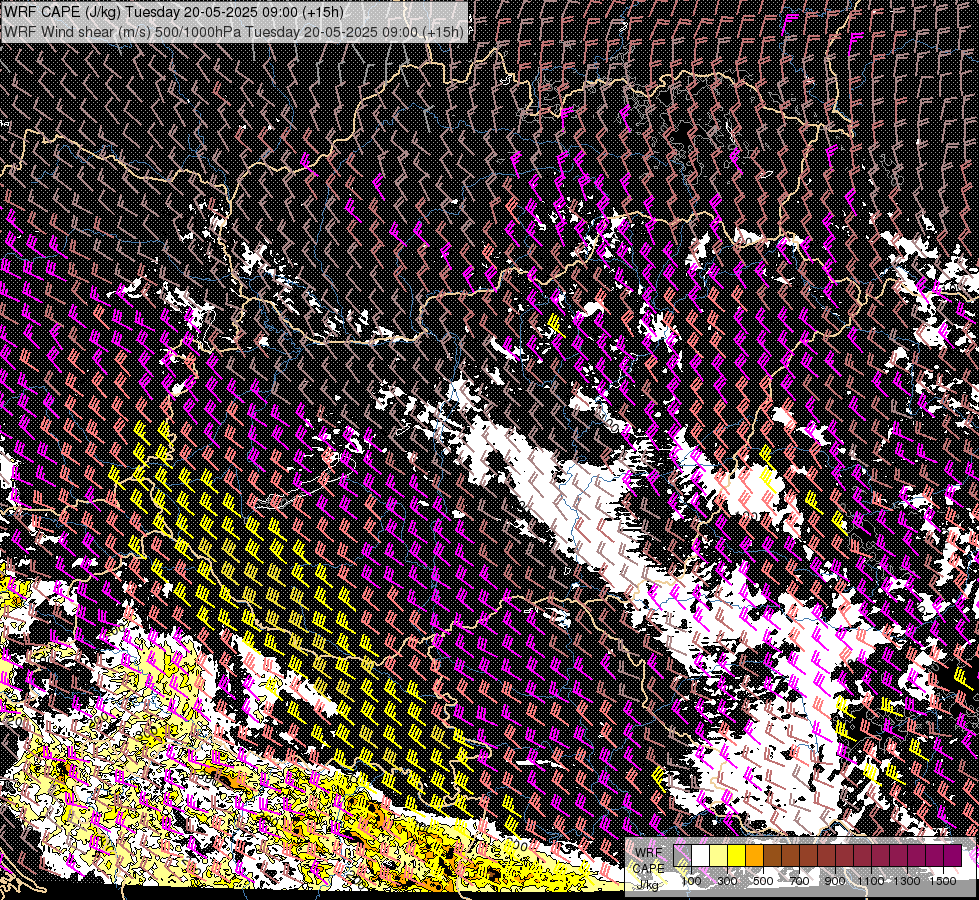
Task: Select the white 100 J/kg legend swatch
Action: click(701, 855)
